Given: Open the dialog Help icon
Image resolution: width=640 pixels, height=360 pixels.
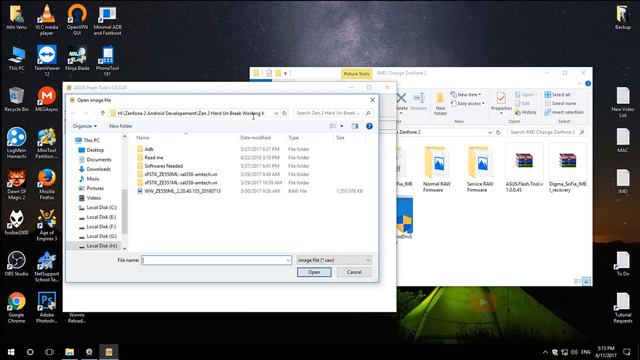Looking at the screenshot, I should click(369, 126).
